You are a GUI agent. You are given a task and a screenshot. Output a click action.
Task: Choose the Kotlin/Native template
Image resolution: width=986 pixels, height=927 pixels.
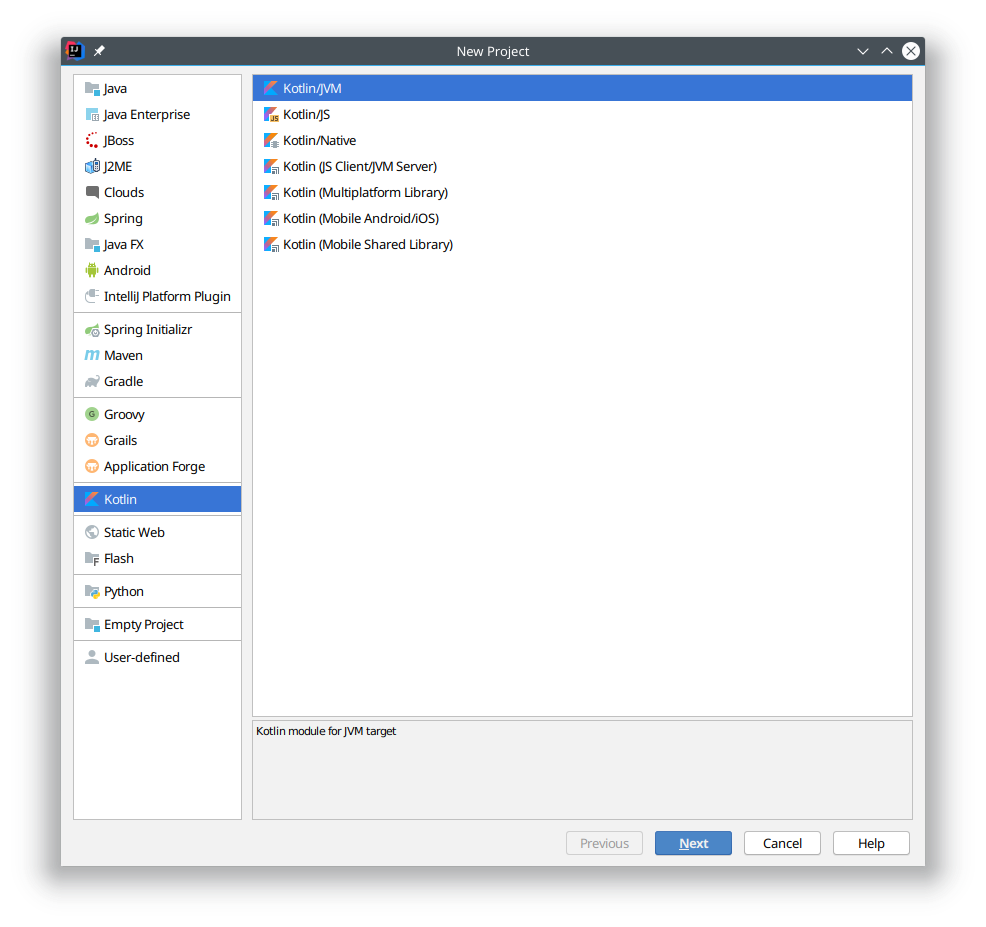(582, 140)
